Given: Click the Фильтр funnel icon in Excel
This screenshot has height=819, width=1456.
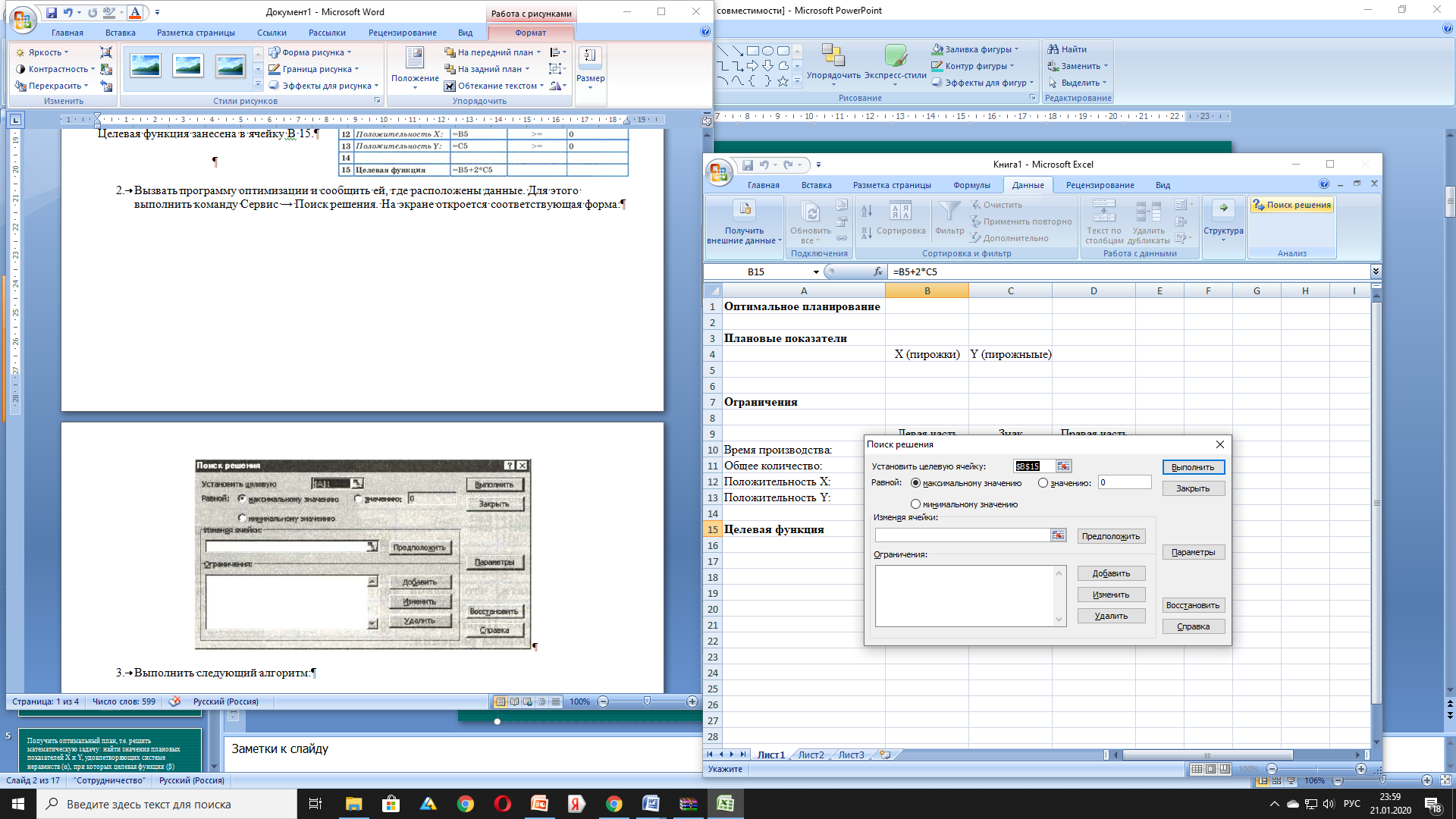Looking at the screenshot, I should (949, 211).
